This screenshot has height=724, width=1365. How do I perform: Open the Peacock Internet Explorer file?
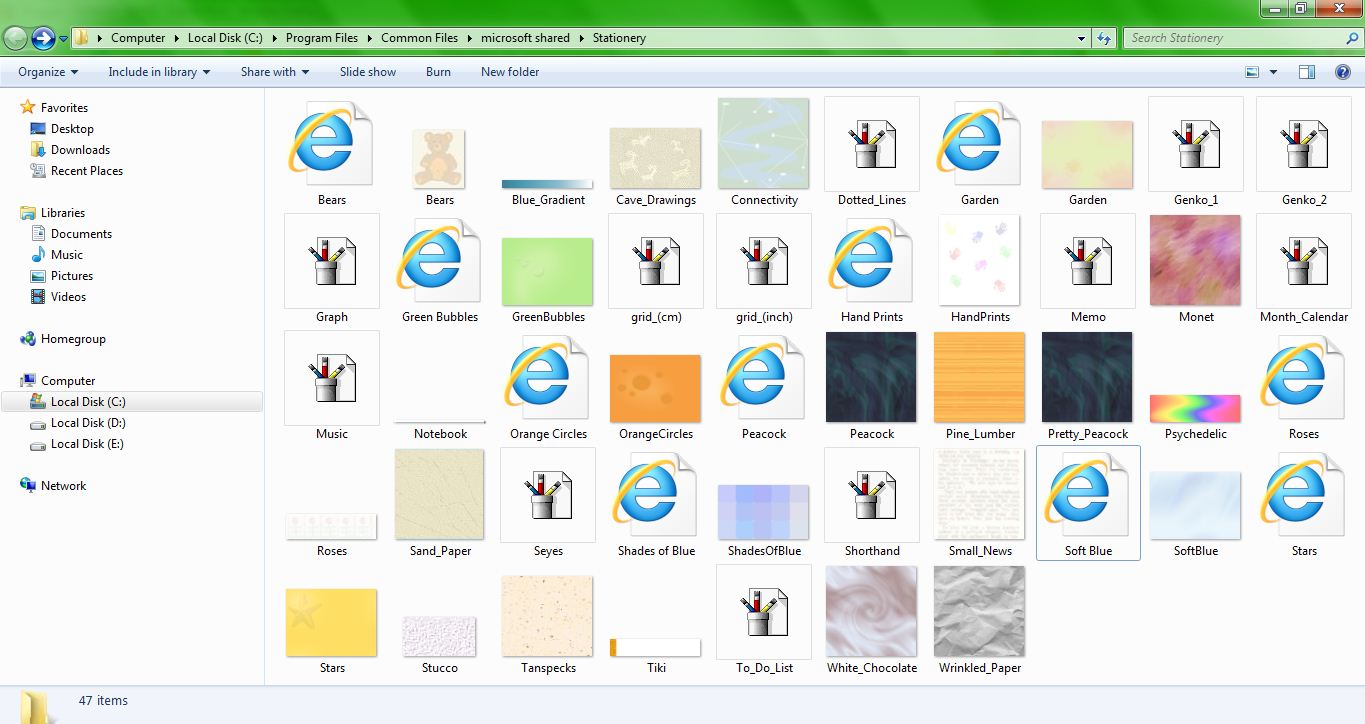click(763, 378)
